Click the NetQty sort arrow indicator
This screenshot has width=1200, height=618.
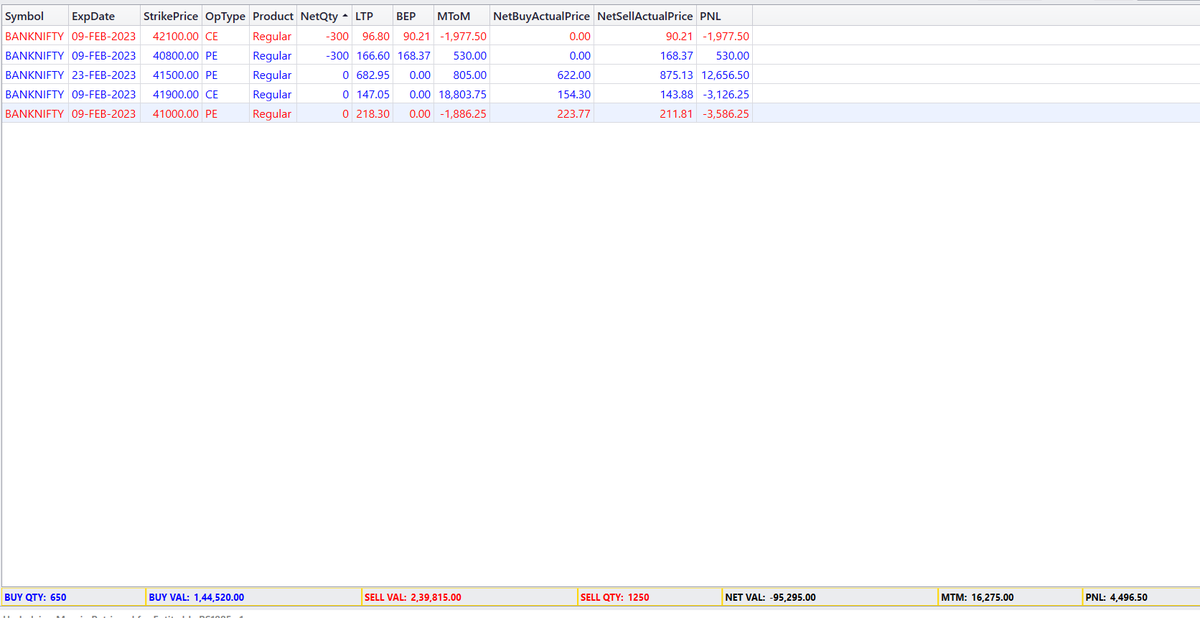[x=346, y=16]
